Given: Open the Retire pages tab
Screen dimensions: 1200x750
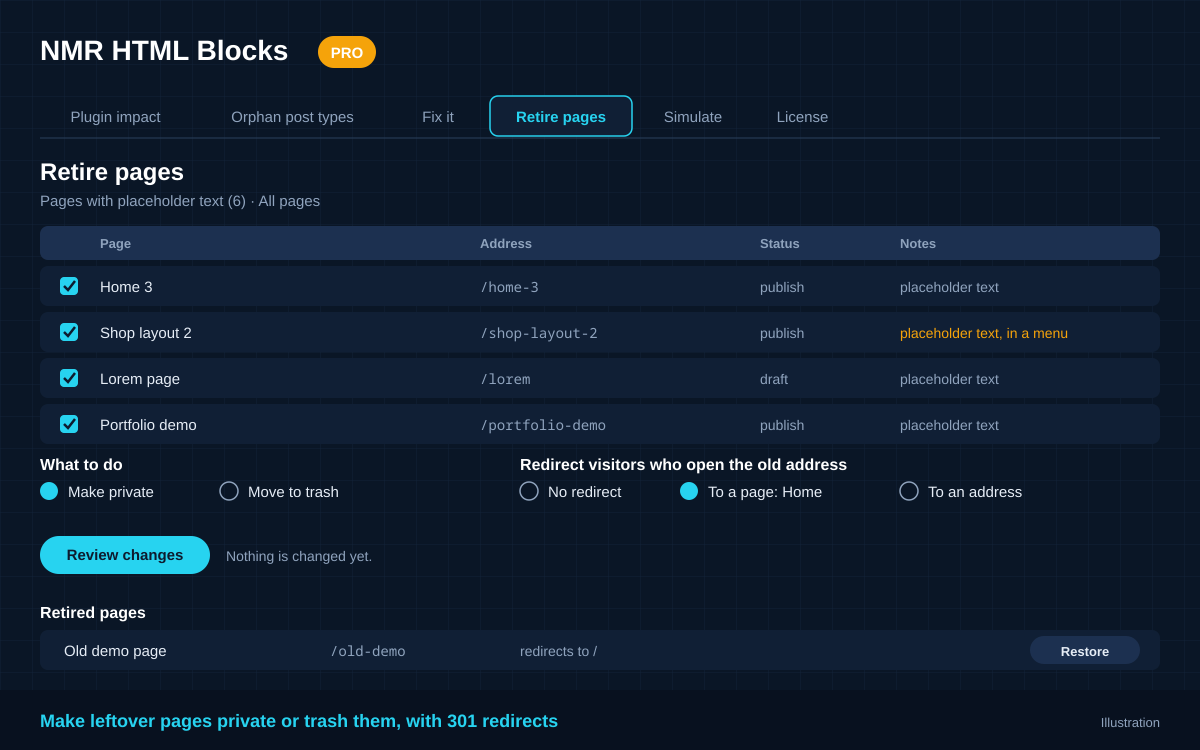Looking at the screenshot, I should pos(561,116).
